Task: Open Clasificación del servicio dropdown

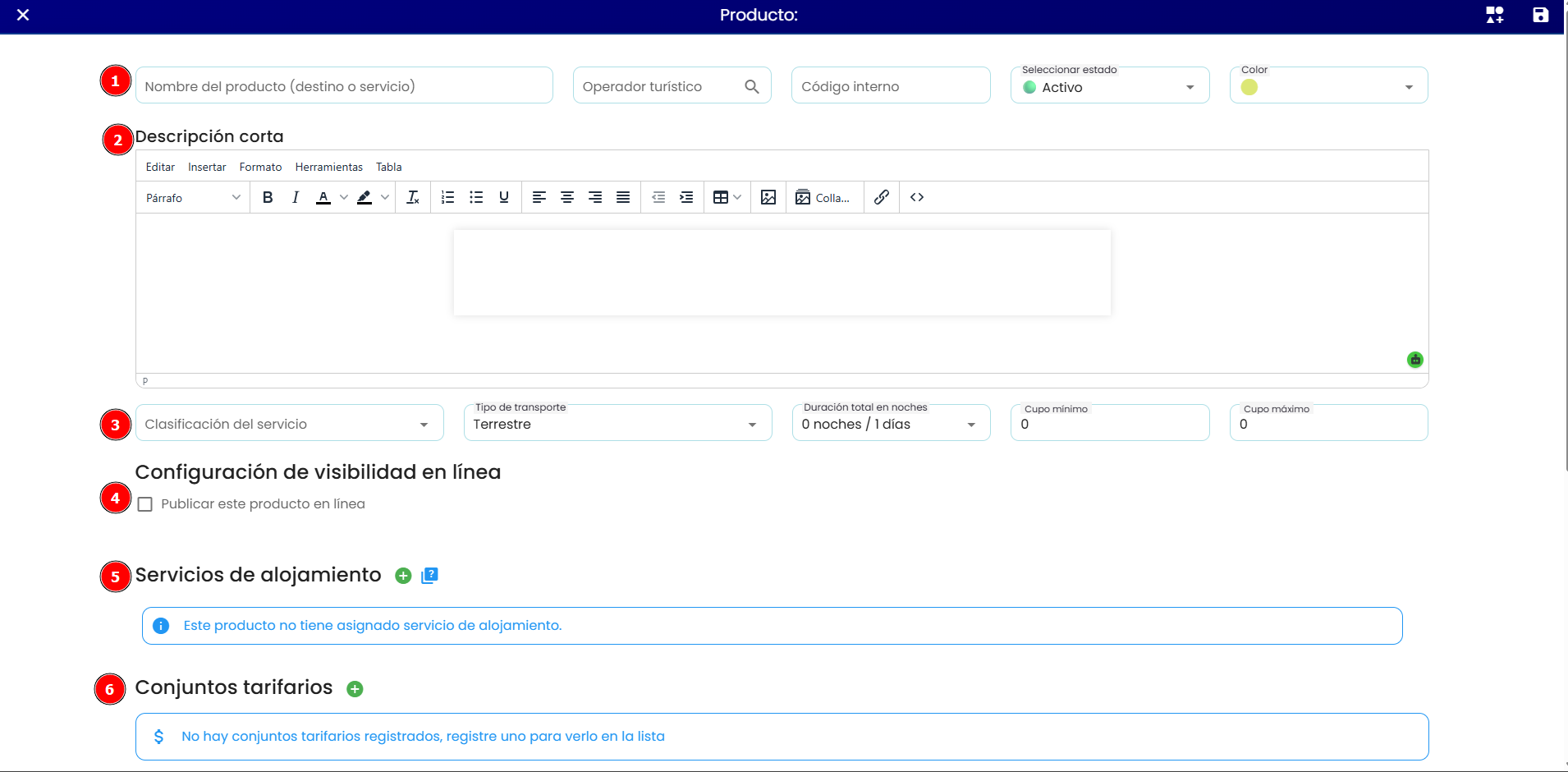Action: (x=290, y=423)
